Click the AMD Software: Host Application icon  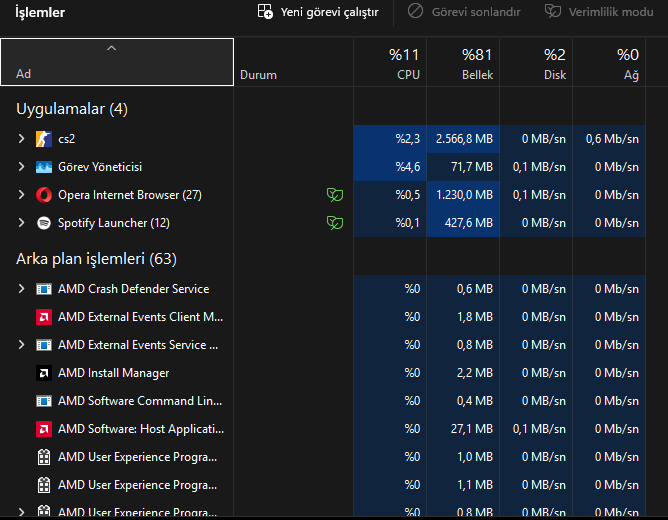click(44, 429)
